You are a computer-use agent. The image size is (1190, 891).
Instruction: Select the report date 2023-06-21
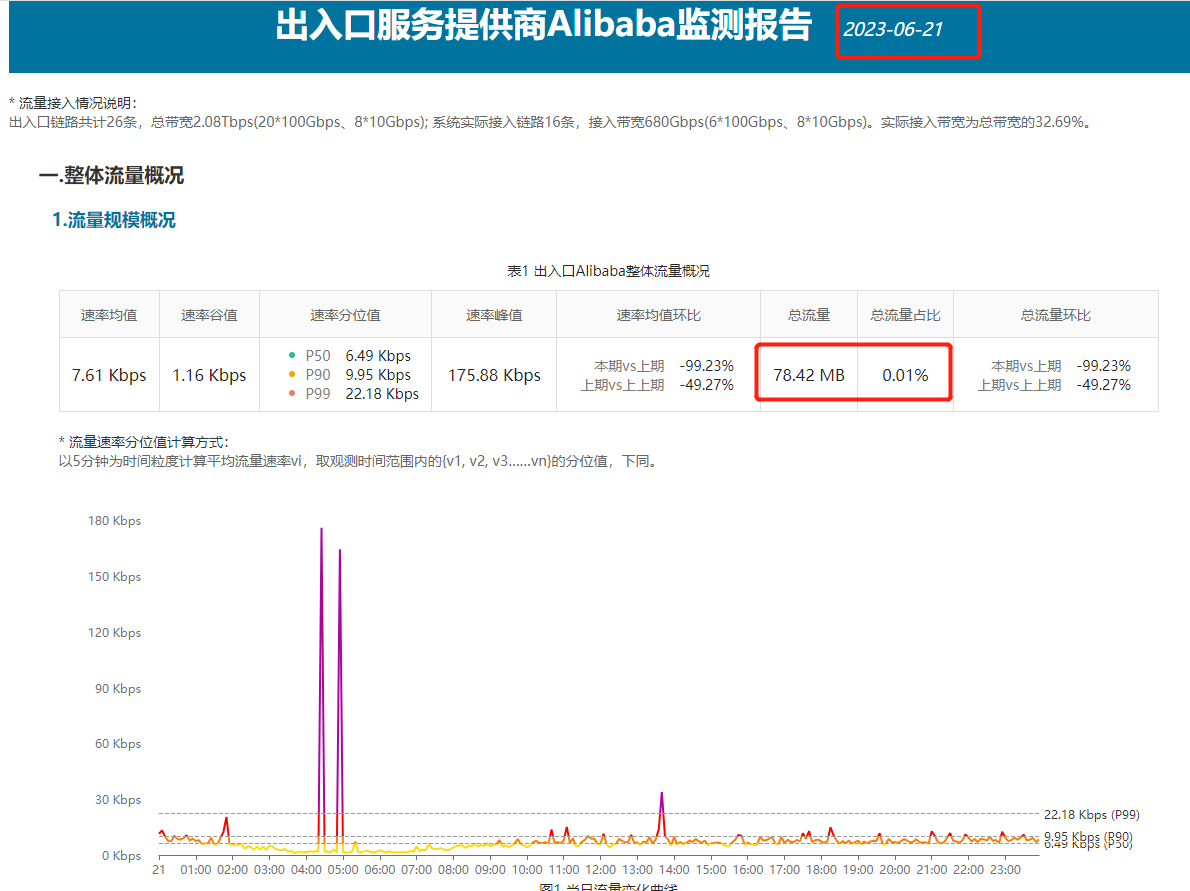point(893,29)
